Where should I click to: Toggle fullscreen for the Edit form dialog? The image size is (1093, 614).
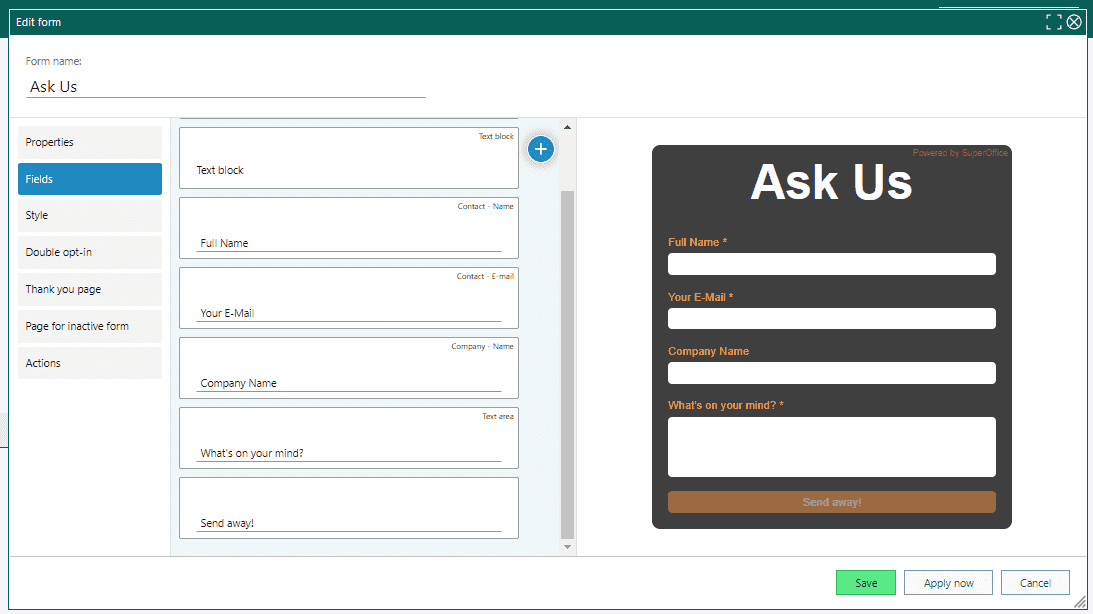coord(1053,22)
